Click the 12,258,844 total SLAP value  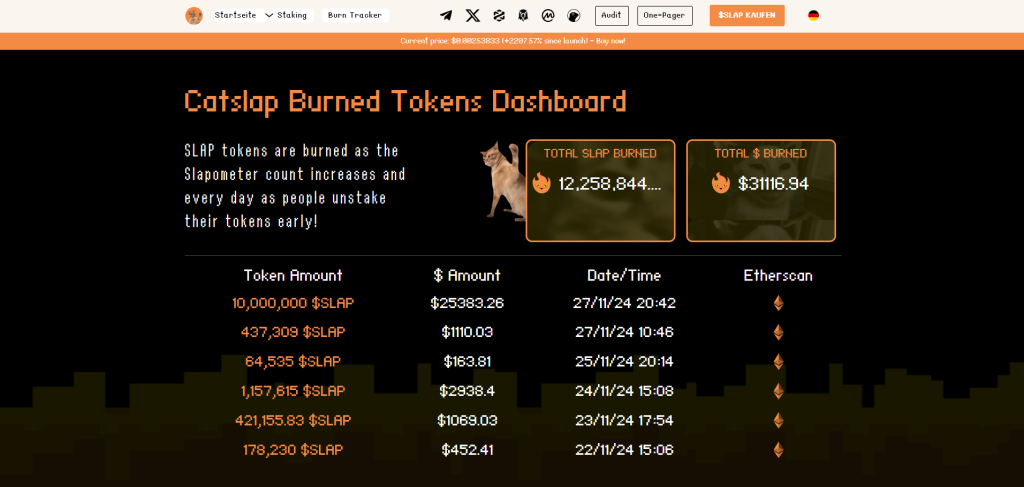[610, 184]
